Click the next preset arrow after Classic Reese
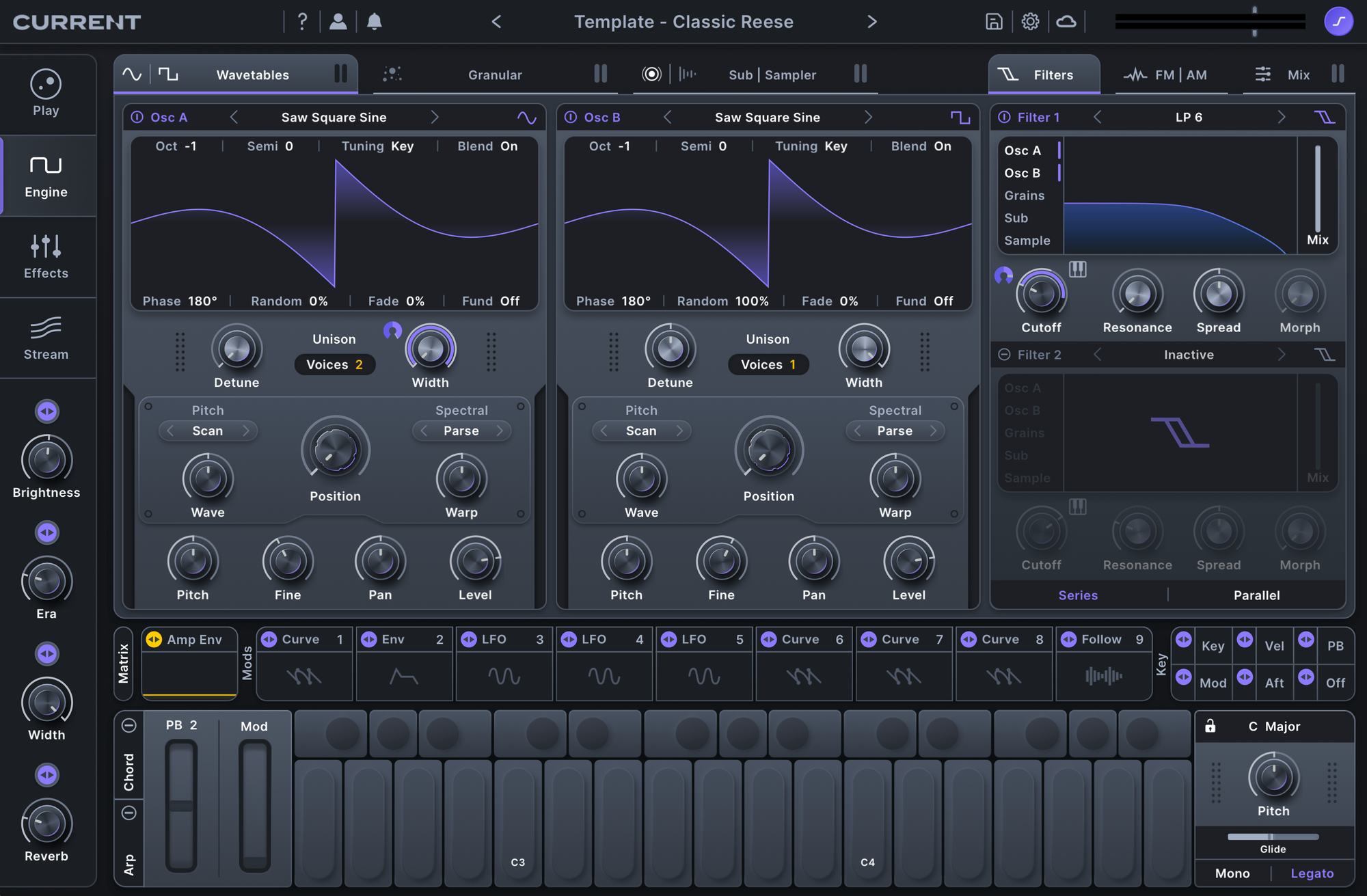The height and width of the screenshot is (896, 1367). [x=871, y=22]
